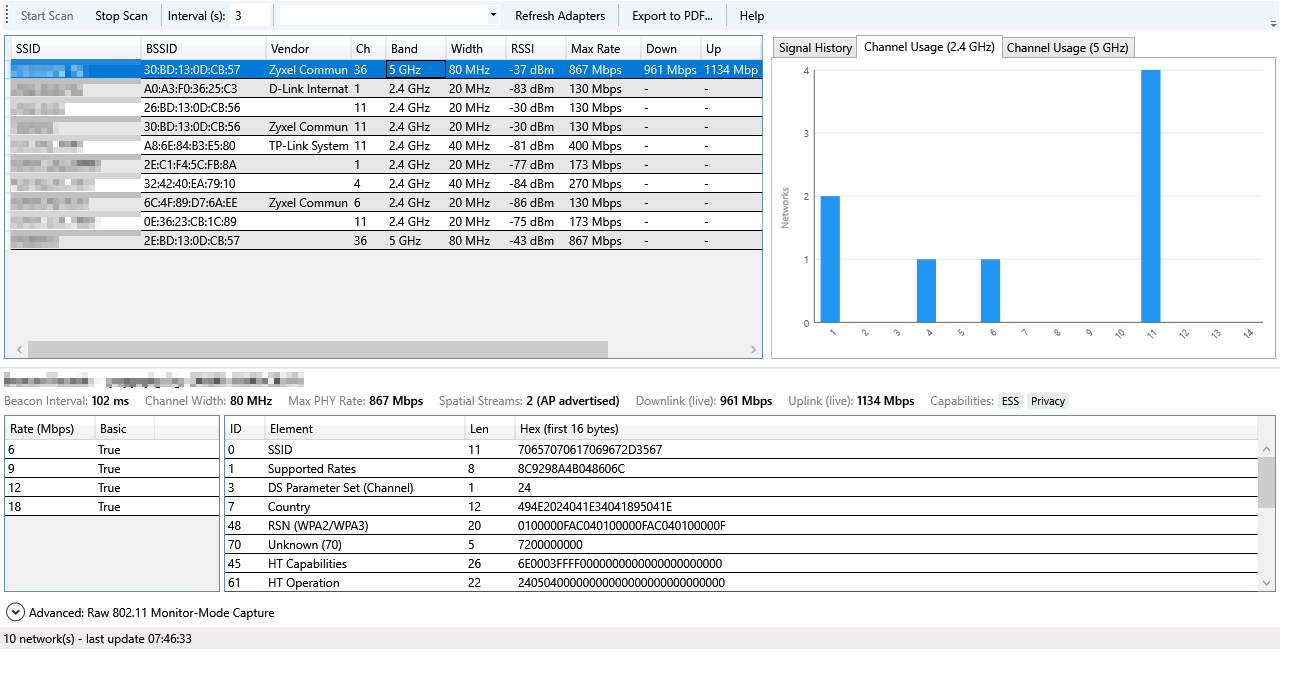Click the TP-Link System vendor cell
This screenshot has width=1294, height=686.
click(x=308, y=146)
